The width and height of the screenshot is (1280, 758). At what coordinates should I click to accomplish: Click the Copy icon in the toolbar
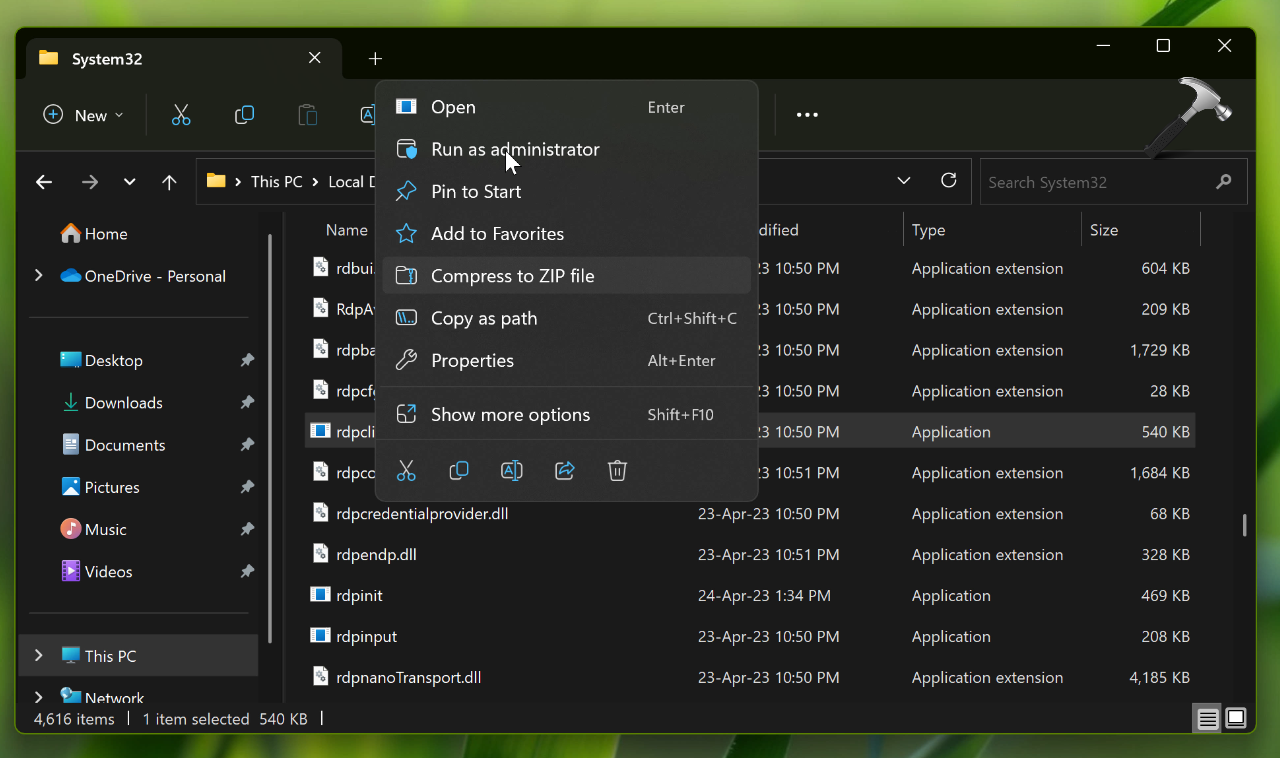tap(244, 115)
